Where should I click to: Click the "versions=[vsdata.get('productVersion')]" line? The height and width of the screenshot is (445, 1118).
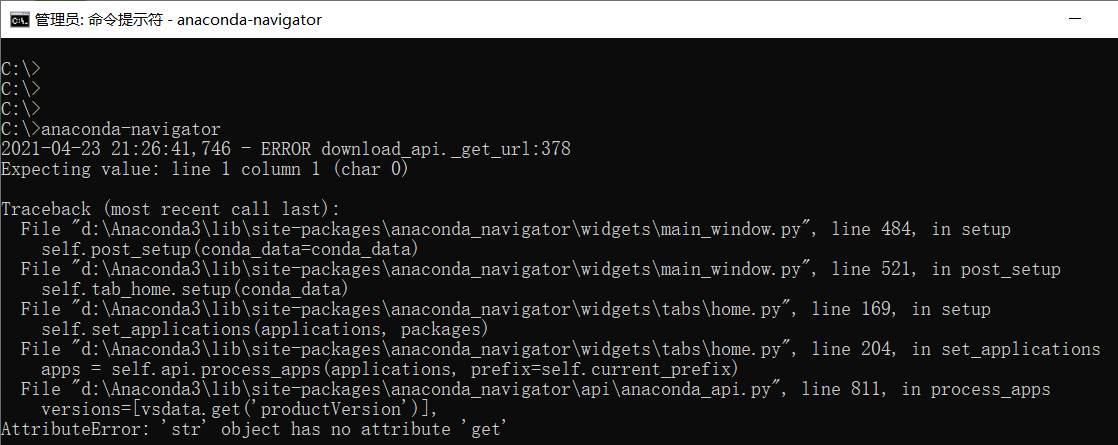tap(240, 409)
